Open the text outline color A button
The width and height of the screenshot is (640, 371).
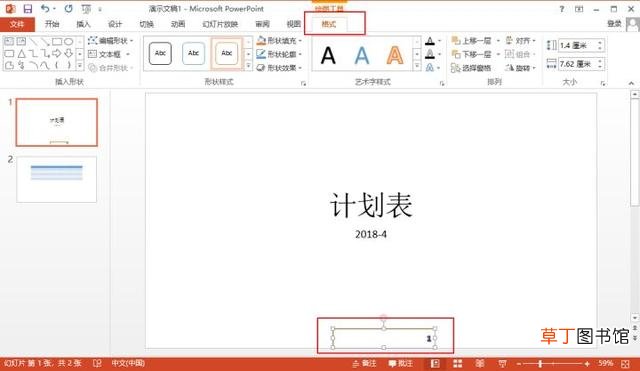430,54
